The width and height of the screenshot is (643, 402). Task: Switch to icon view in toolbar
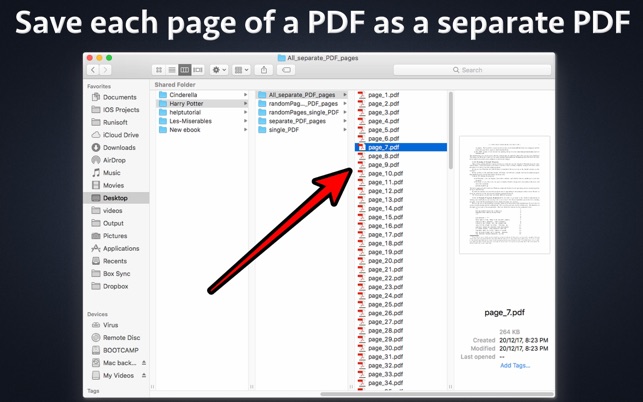point(159,70)
